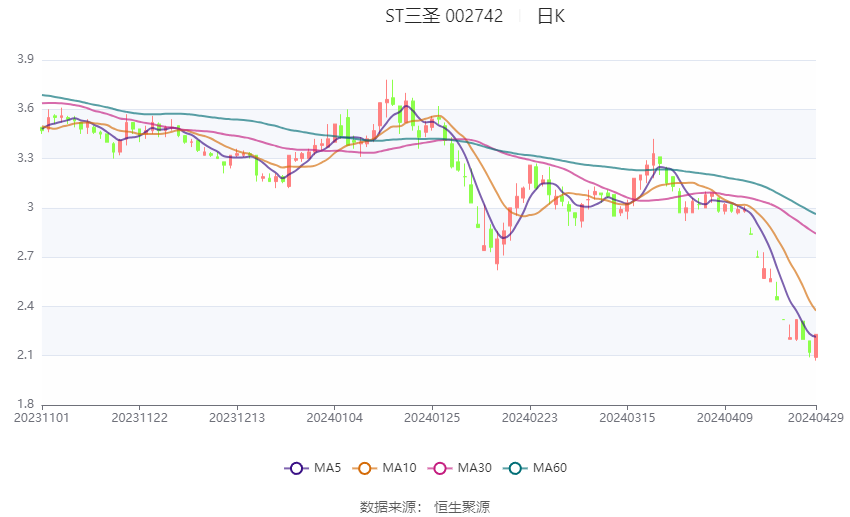Viewport: 850px width, 517px height.
Task: Toggle the MA5 legend series
Action: (x=309, y=467)
